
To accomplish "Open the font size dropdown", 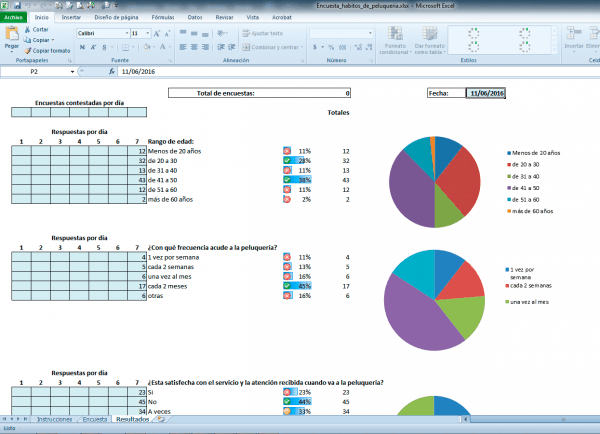I will click(x=148, y=33).
